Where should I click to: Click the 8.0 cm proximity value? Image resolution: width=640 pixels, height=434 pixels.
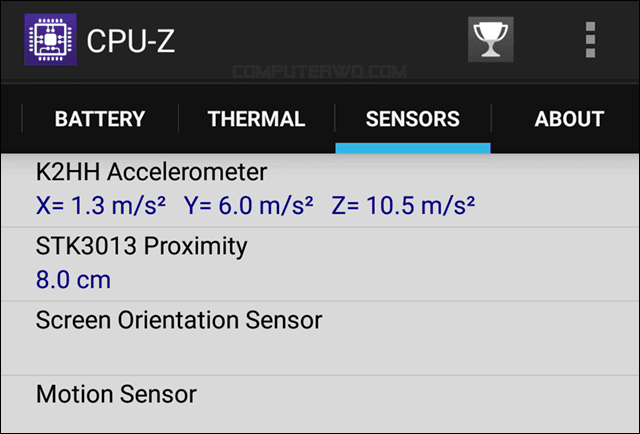pyautogui.click(x=73, y=280)
